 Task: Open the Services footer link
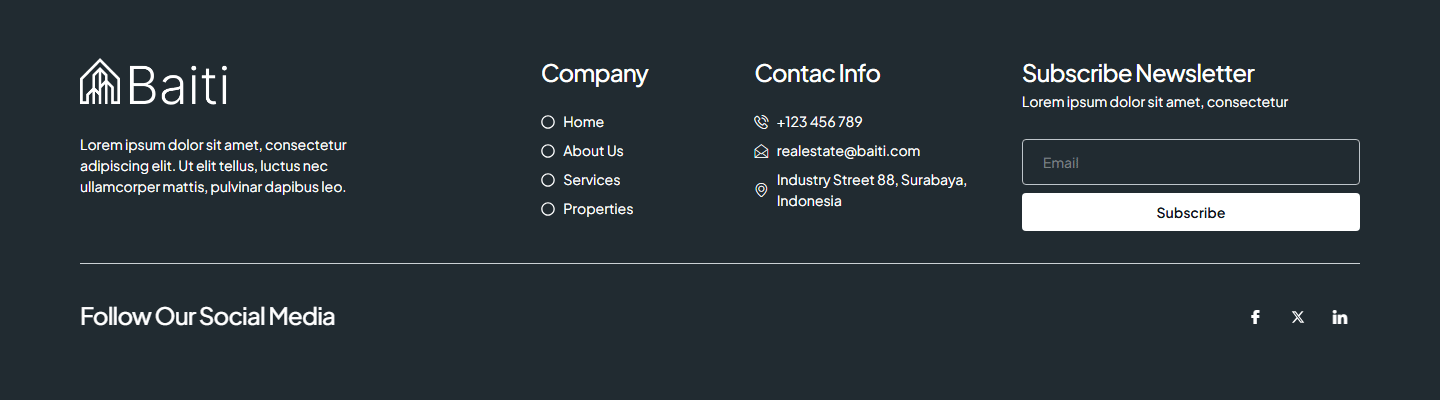pyautogui.click(x=591, y=180)
